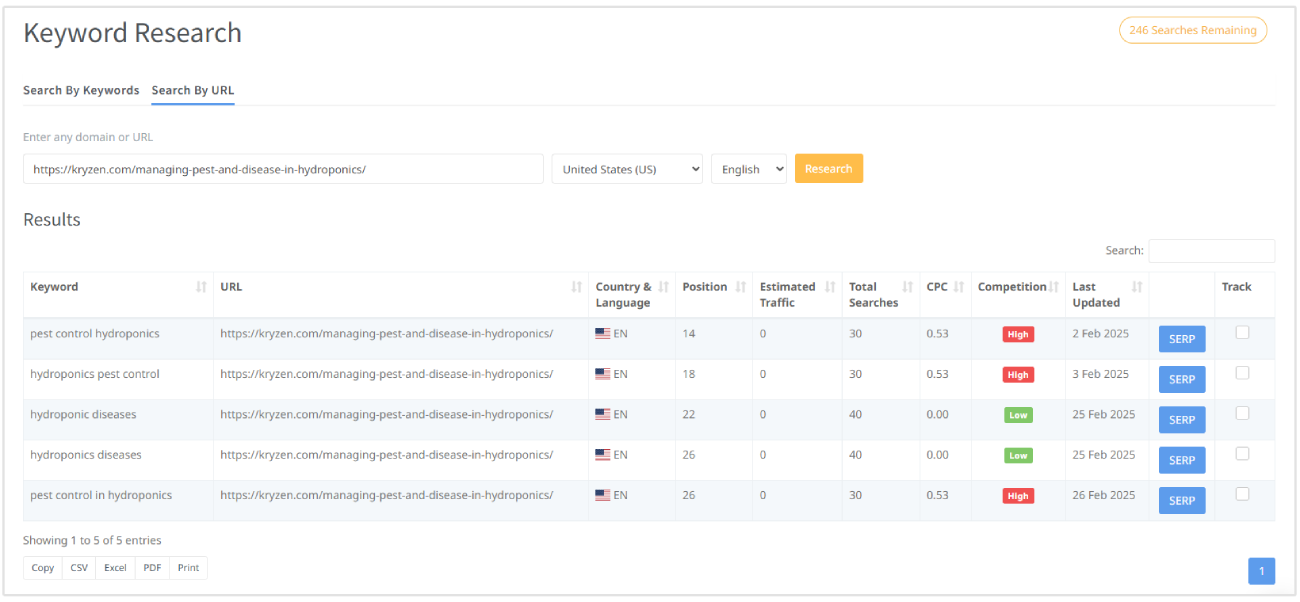Image resolution: width=1300 pixels, height=602 pixels.
Task: Select the Search By URL tab
Action: coord(192,90)
